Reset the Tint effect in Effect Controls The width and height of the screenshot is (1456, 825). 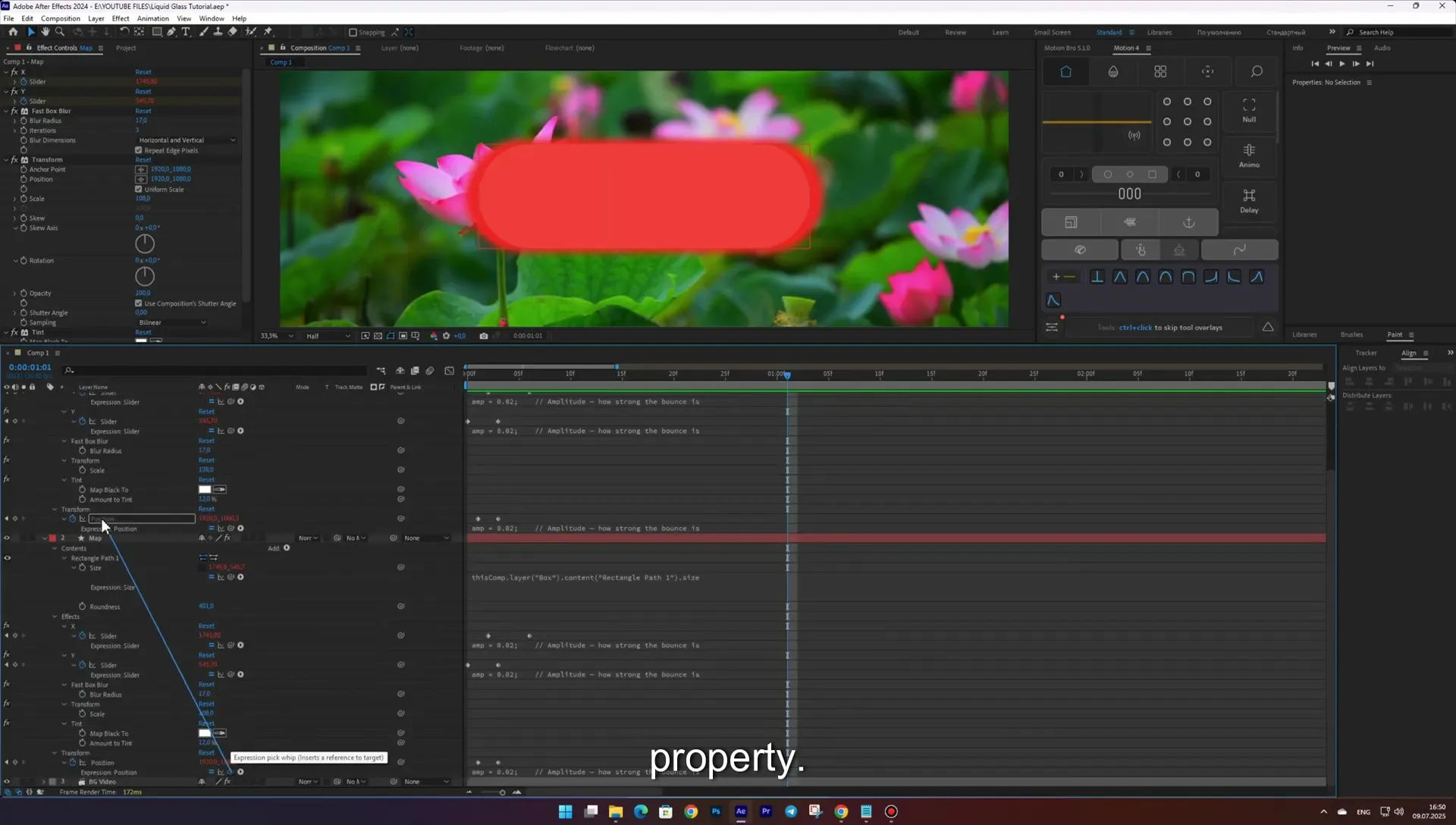pos(143,332)
